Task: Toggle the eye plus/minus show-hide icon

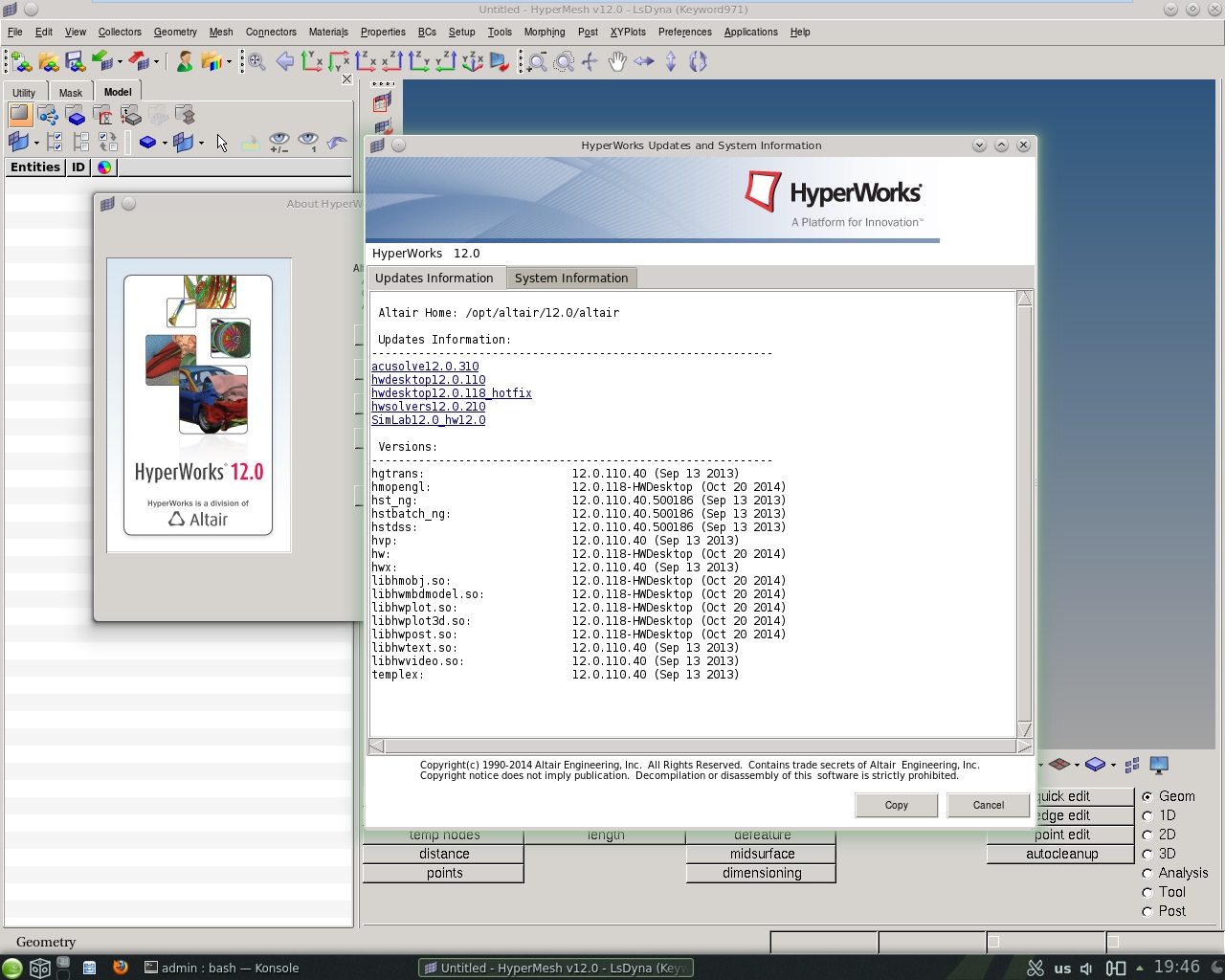Action: 279,143
